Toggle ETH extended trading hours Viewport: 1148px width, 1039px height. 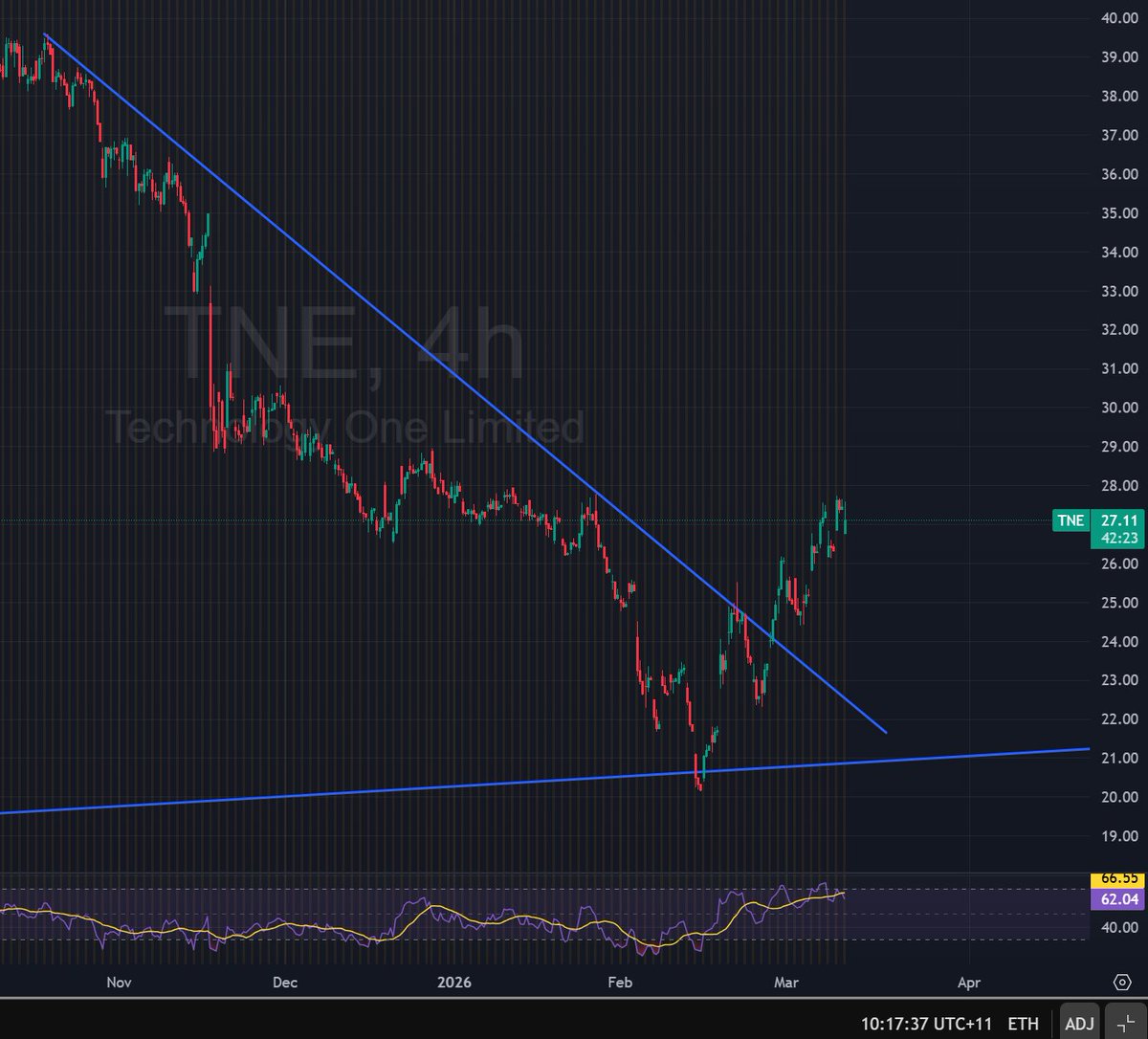pyautogui.click(x=1024, y=1024)
